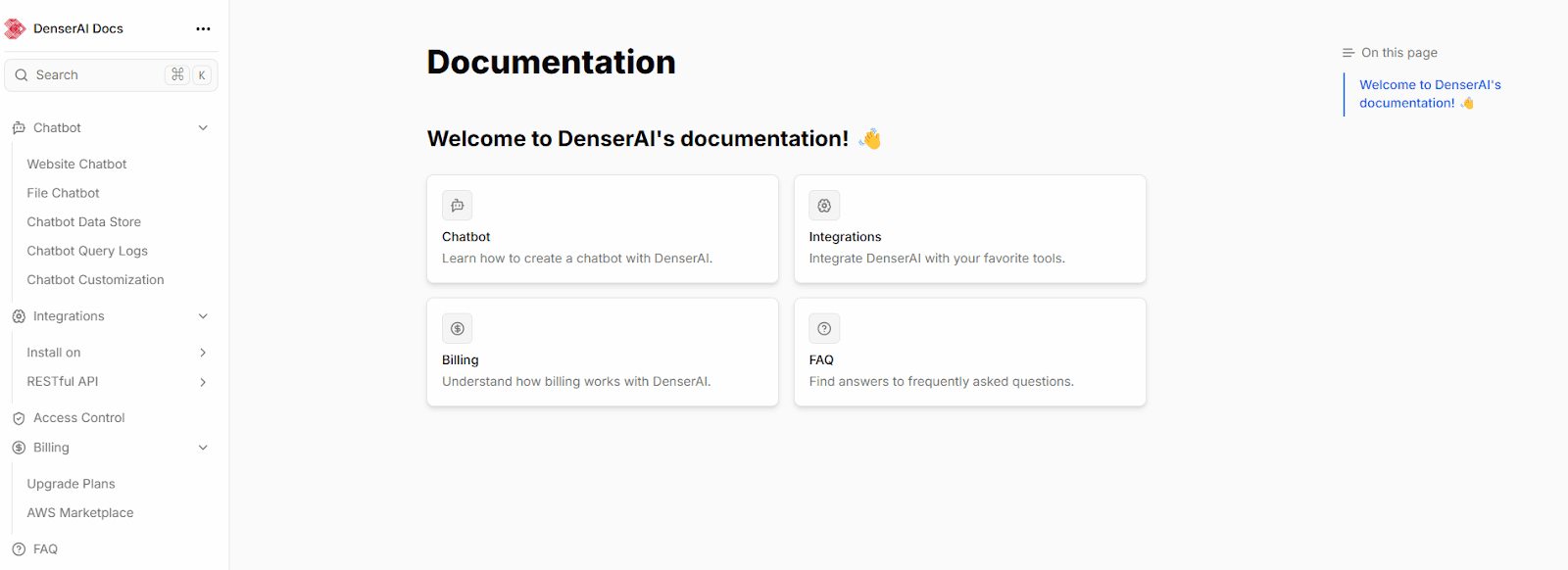
Task: Collapse the Chatbot section chevron
Action: point(203,128)
